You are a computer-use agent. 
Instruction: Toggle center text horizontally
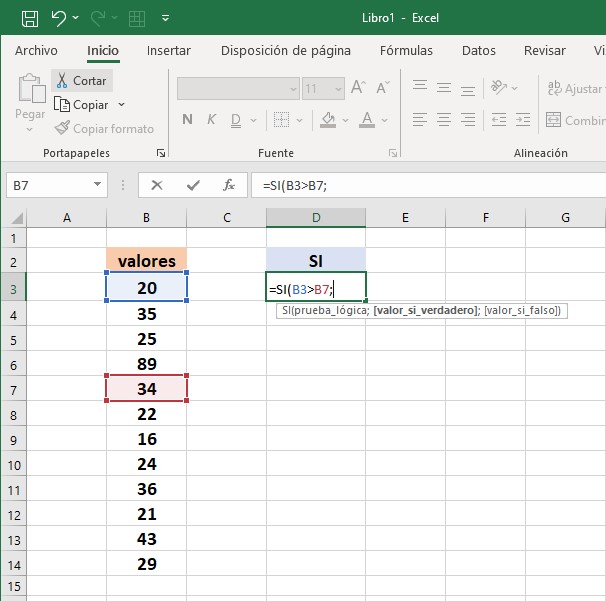coord(444,120)
